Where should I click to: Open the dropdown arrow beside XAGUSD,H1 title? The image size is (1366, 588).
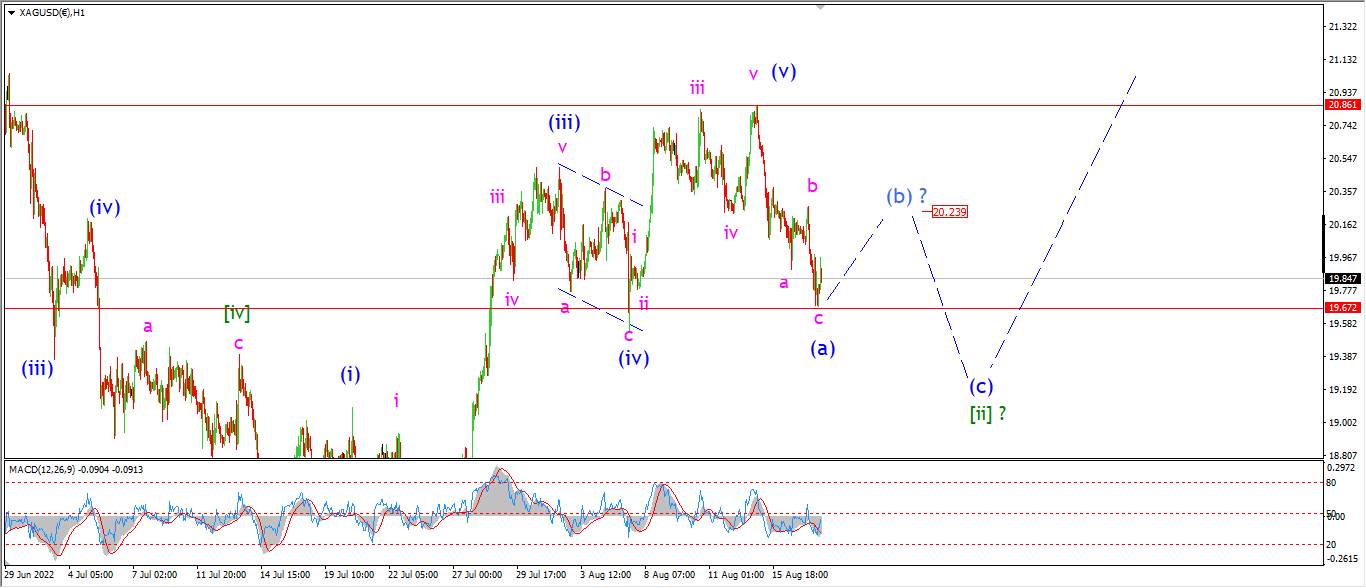pyautogui.click(x=11, y=13)
